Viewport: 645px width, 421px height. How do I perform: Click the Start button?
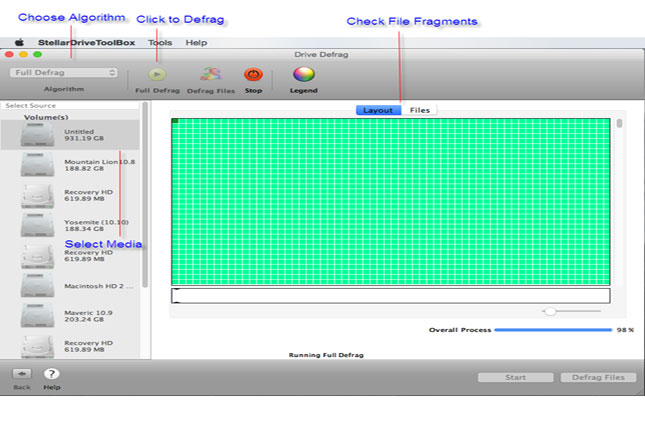tap(515, 377)
